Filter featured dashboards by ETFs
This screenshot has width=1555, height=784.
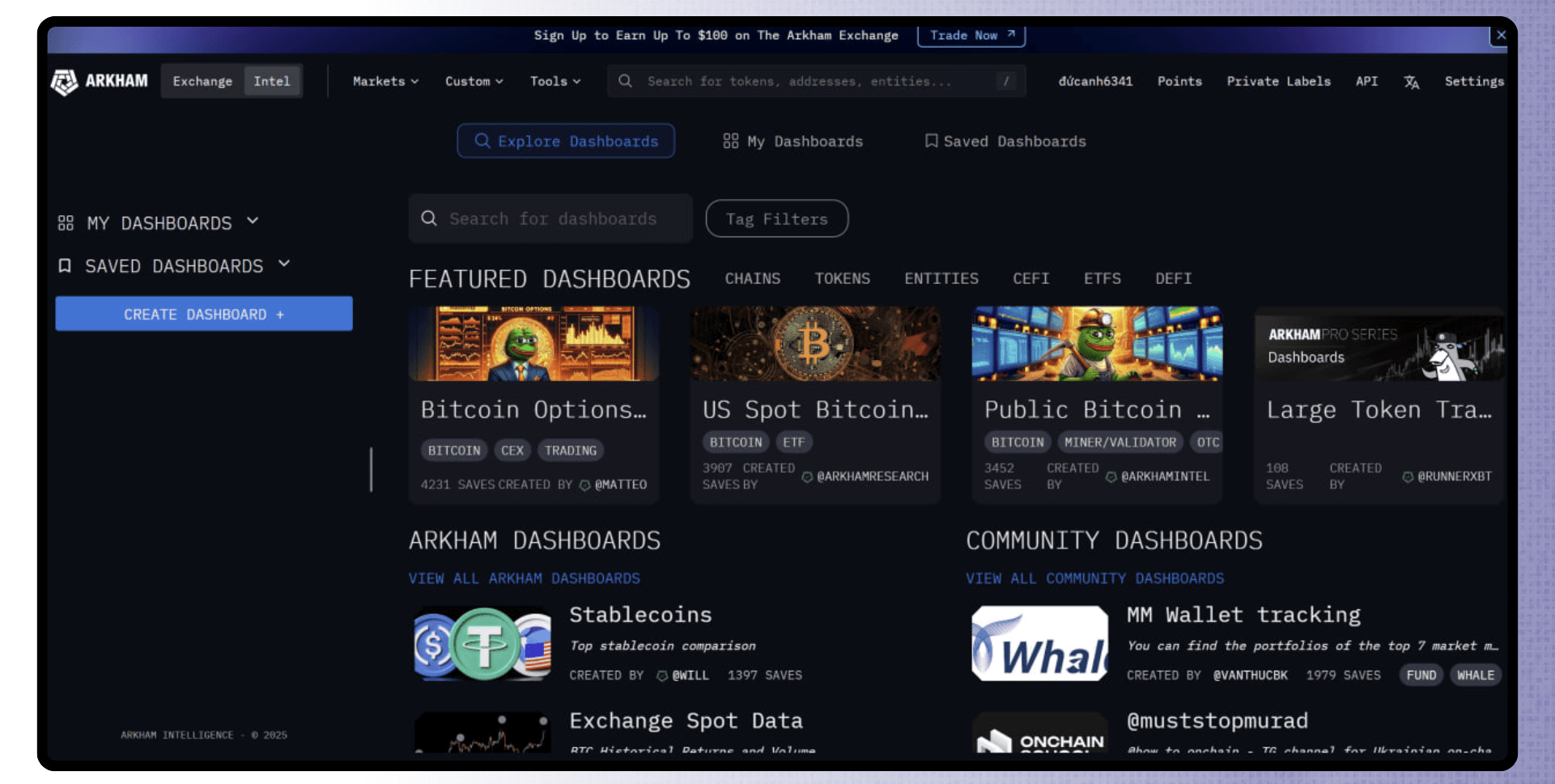pyautogui.click(x=1103, y=278)
